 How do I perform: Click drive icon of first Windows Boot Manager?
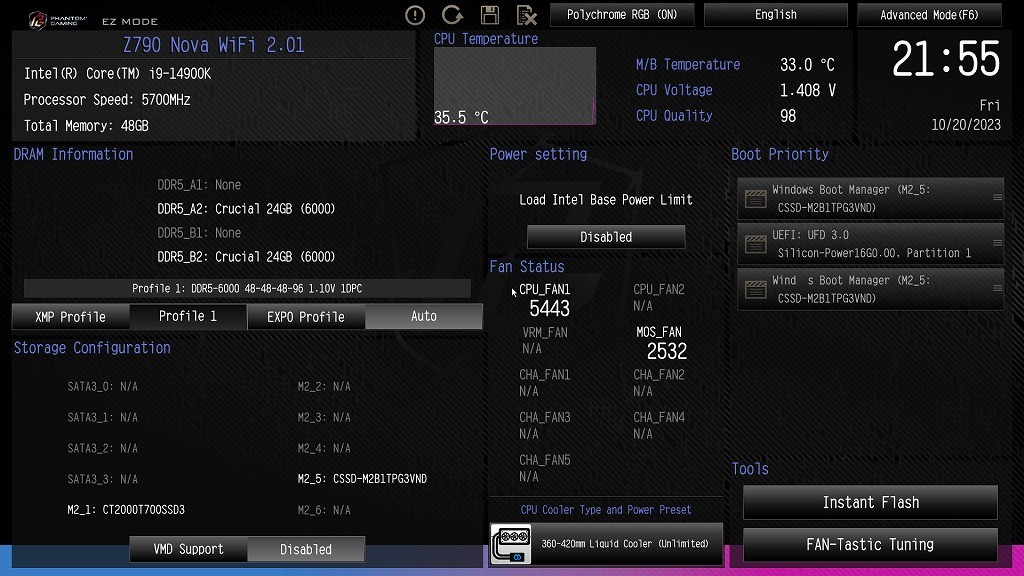[756, 199]
